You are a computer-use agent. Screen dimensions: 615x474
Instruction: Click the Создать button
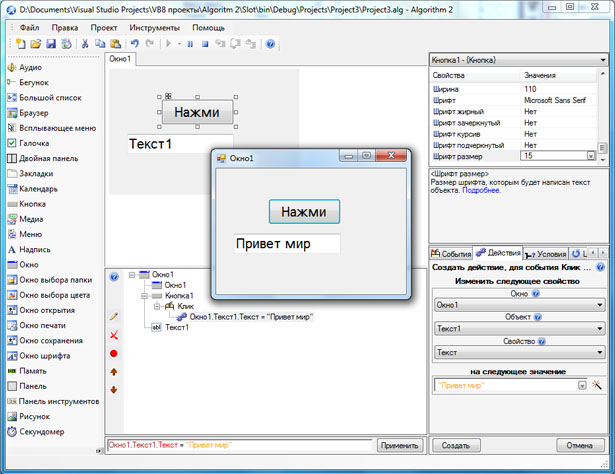click(456, 445)
